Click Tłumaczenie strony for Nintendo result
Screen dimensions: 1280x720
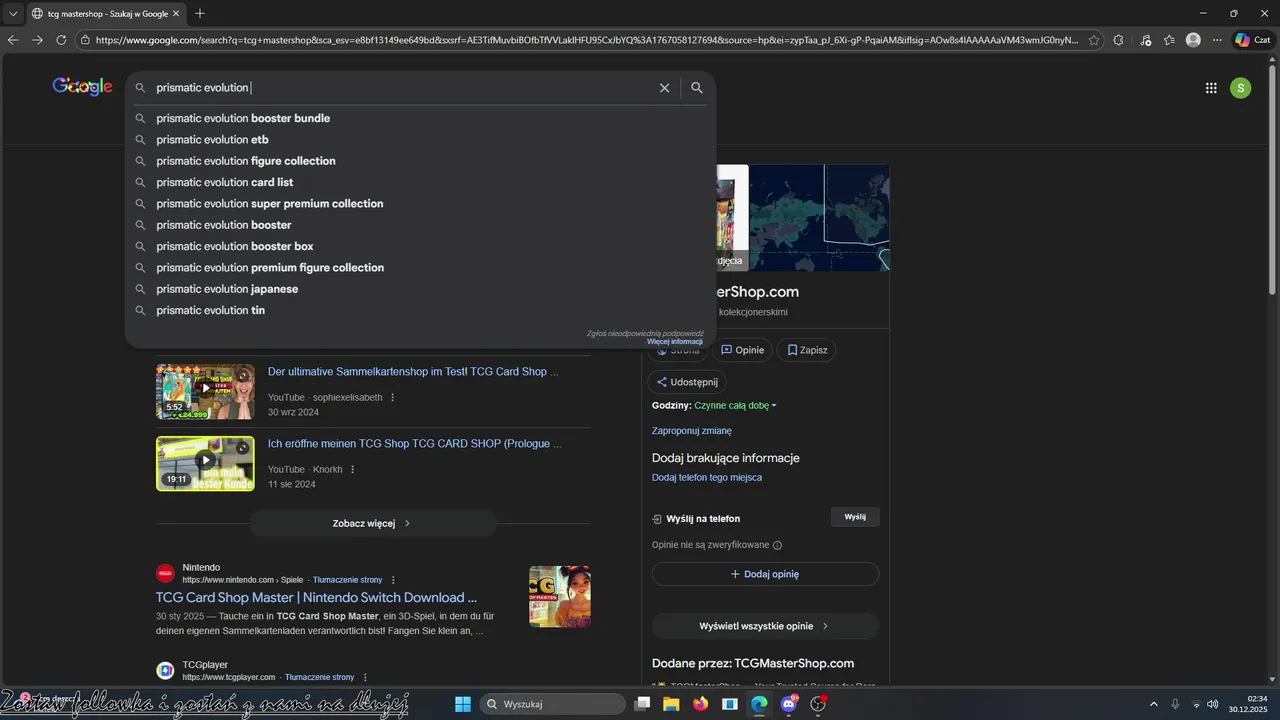point(347,580)
